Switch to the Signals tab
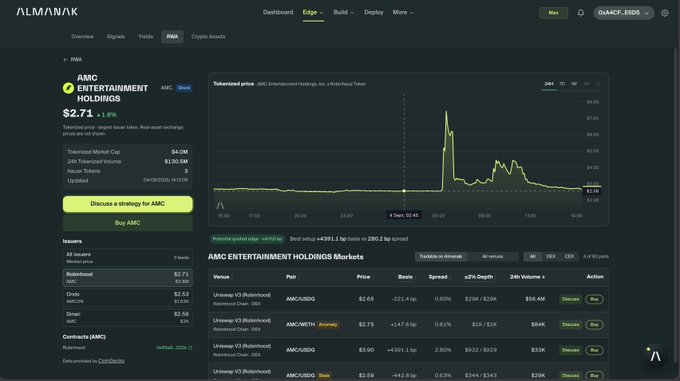This screenshot has width=680, height=381. 116,37
